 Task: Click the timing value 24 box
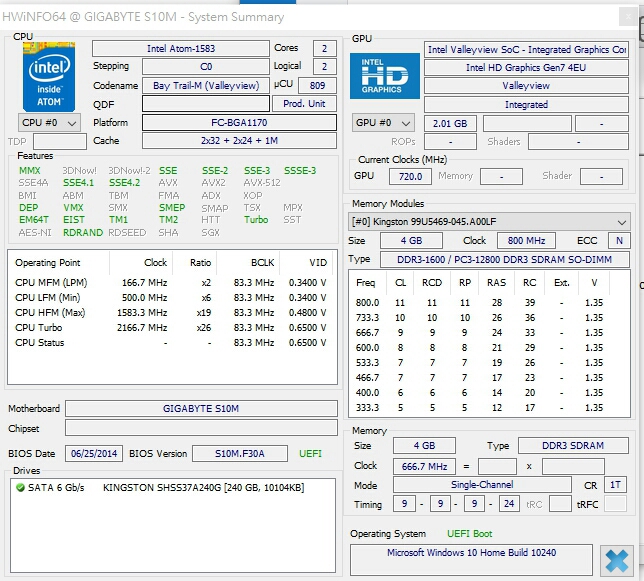[509, 503]
